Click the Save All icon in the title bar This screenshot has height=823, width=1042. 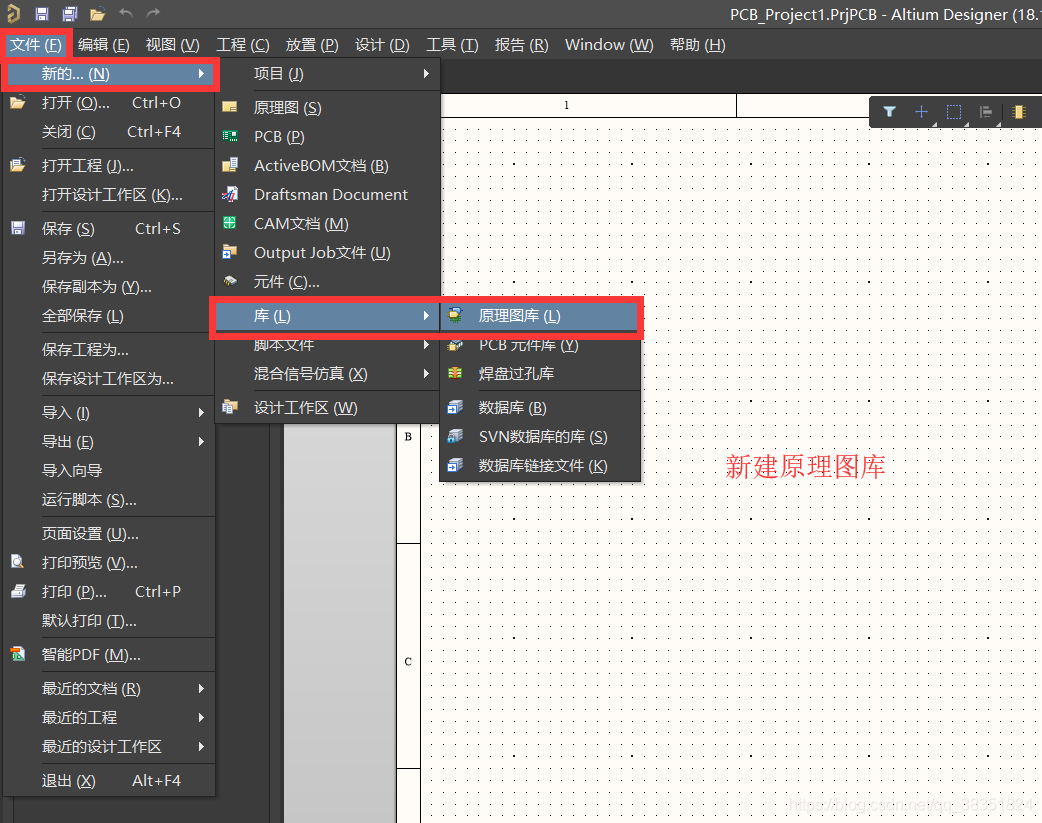(x=70, y=14)
